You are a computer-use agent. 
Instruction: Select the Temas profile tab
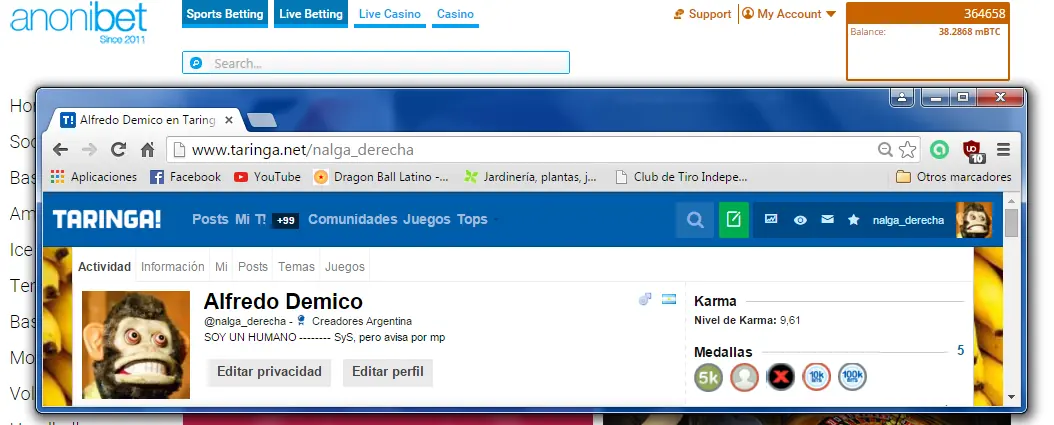296,266
